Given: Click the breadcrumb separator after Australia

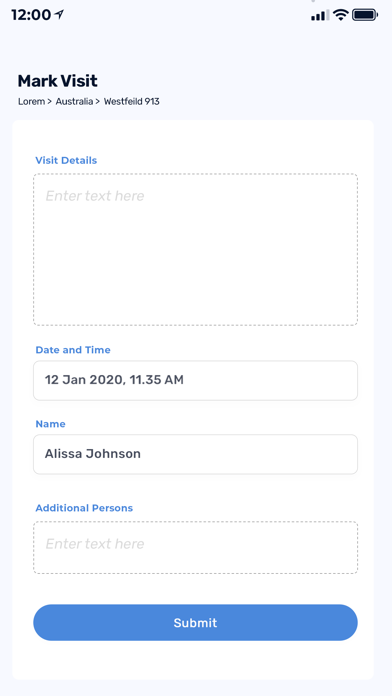Looking at the screenshot, I should coord(98,102).
